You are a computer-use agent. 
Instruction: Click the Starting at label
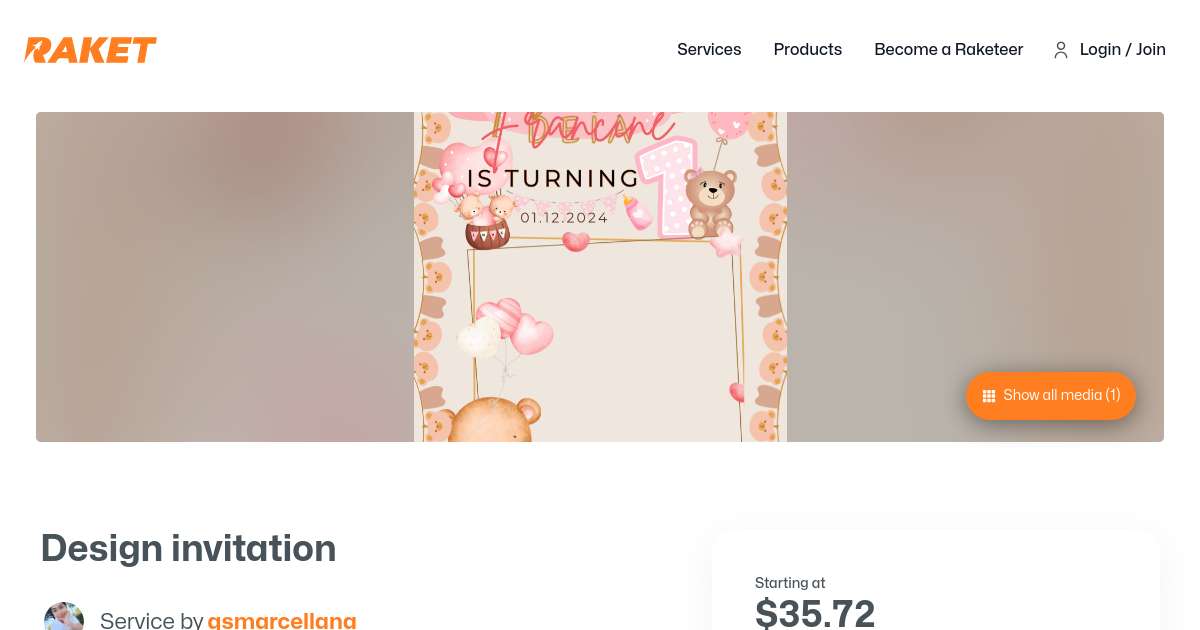click(790, 583)
